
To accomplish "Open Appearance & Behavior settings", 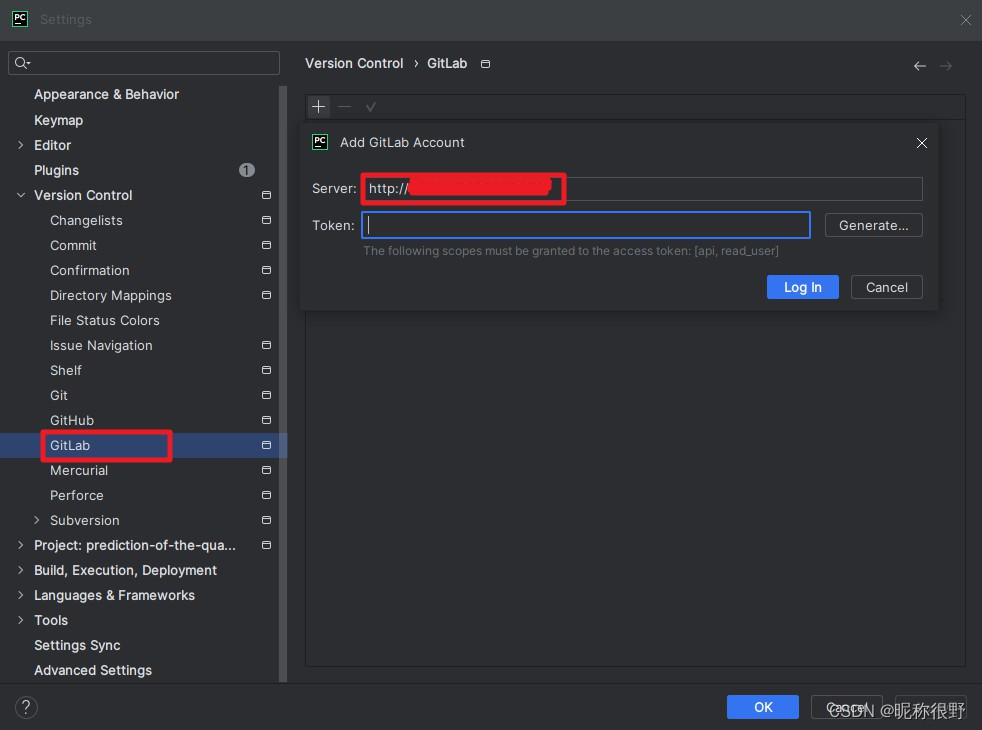I will click(106, 95).
